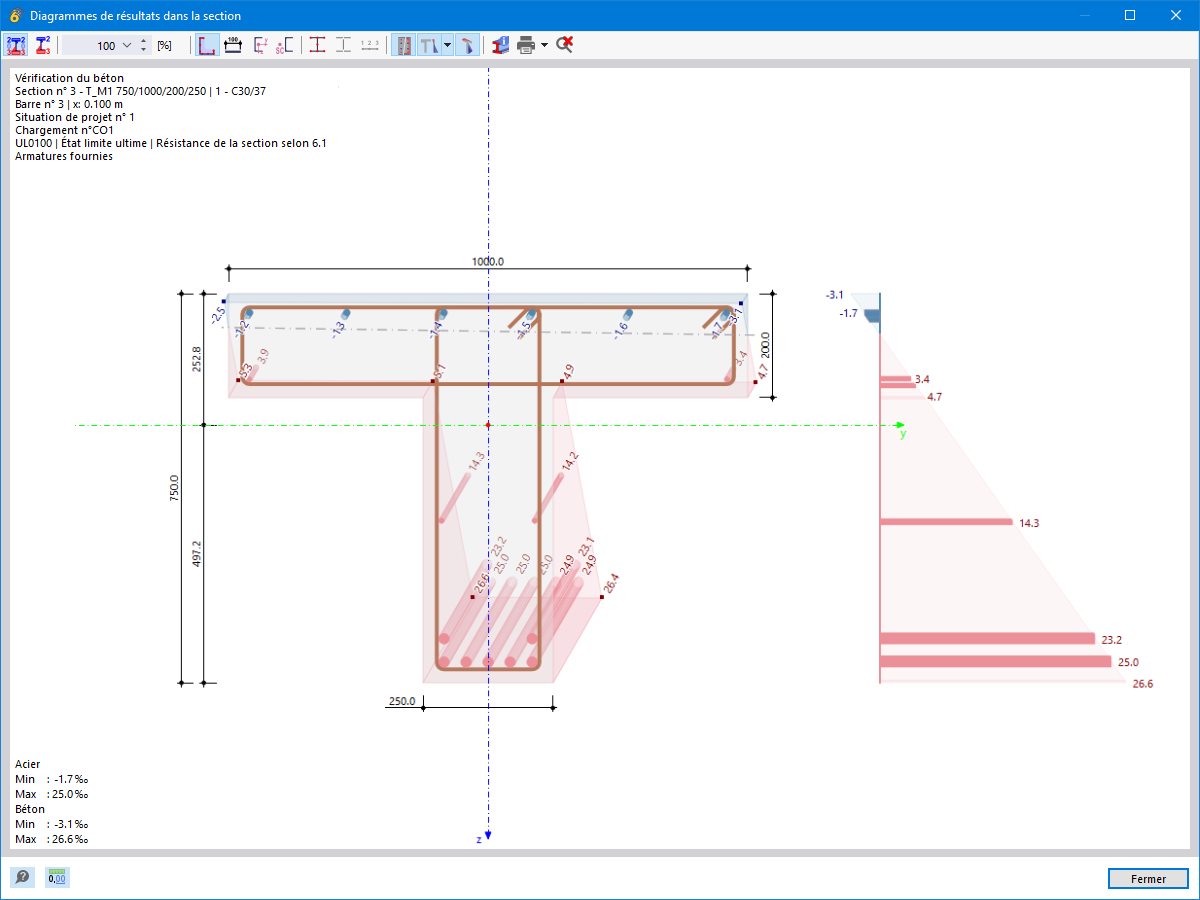The image size is (1200, 900).
Task: Click the shear center SC icon
Action: pos(285,45)
